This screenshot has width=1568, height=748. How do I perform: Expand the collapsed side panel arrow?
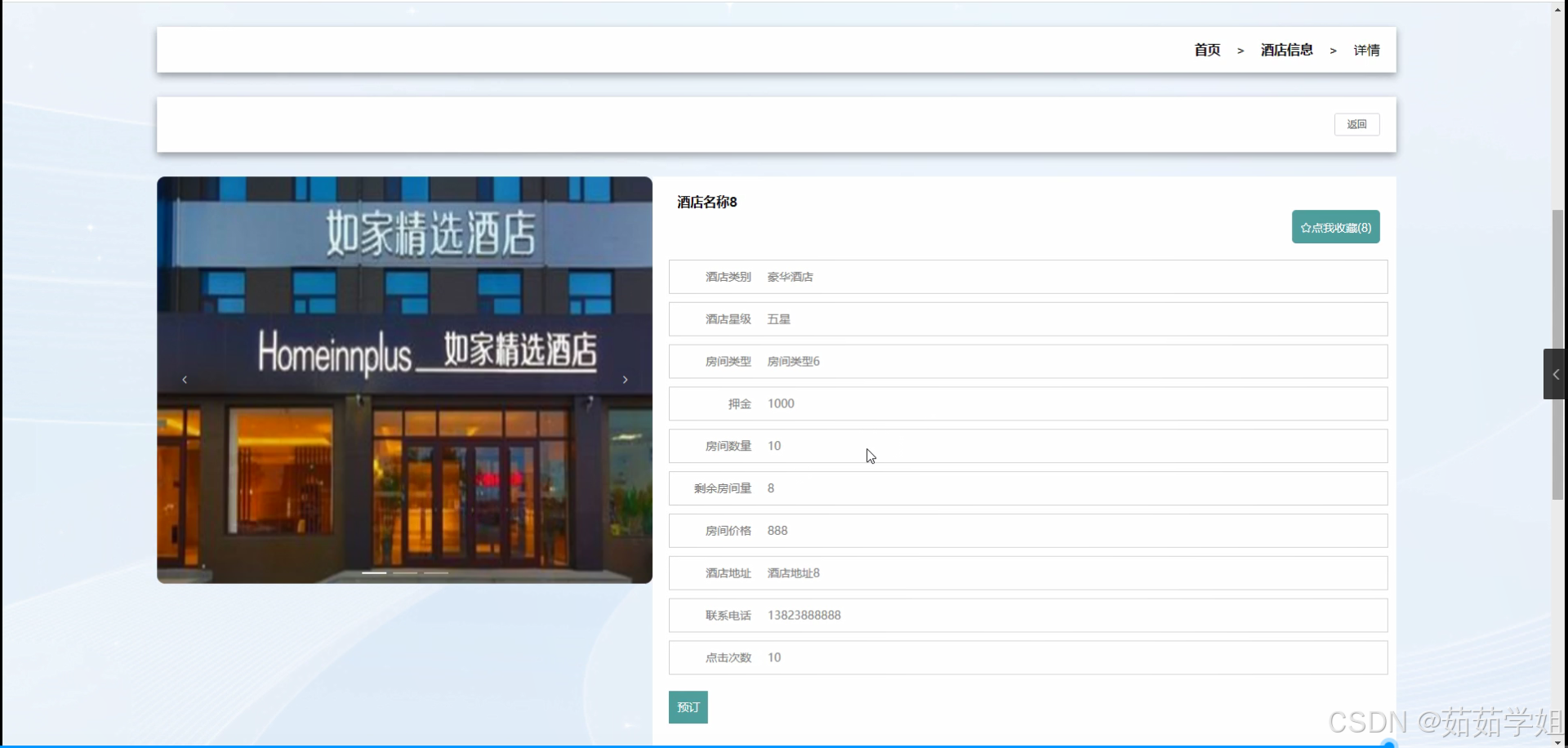(x=1555, y=374)
